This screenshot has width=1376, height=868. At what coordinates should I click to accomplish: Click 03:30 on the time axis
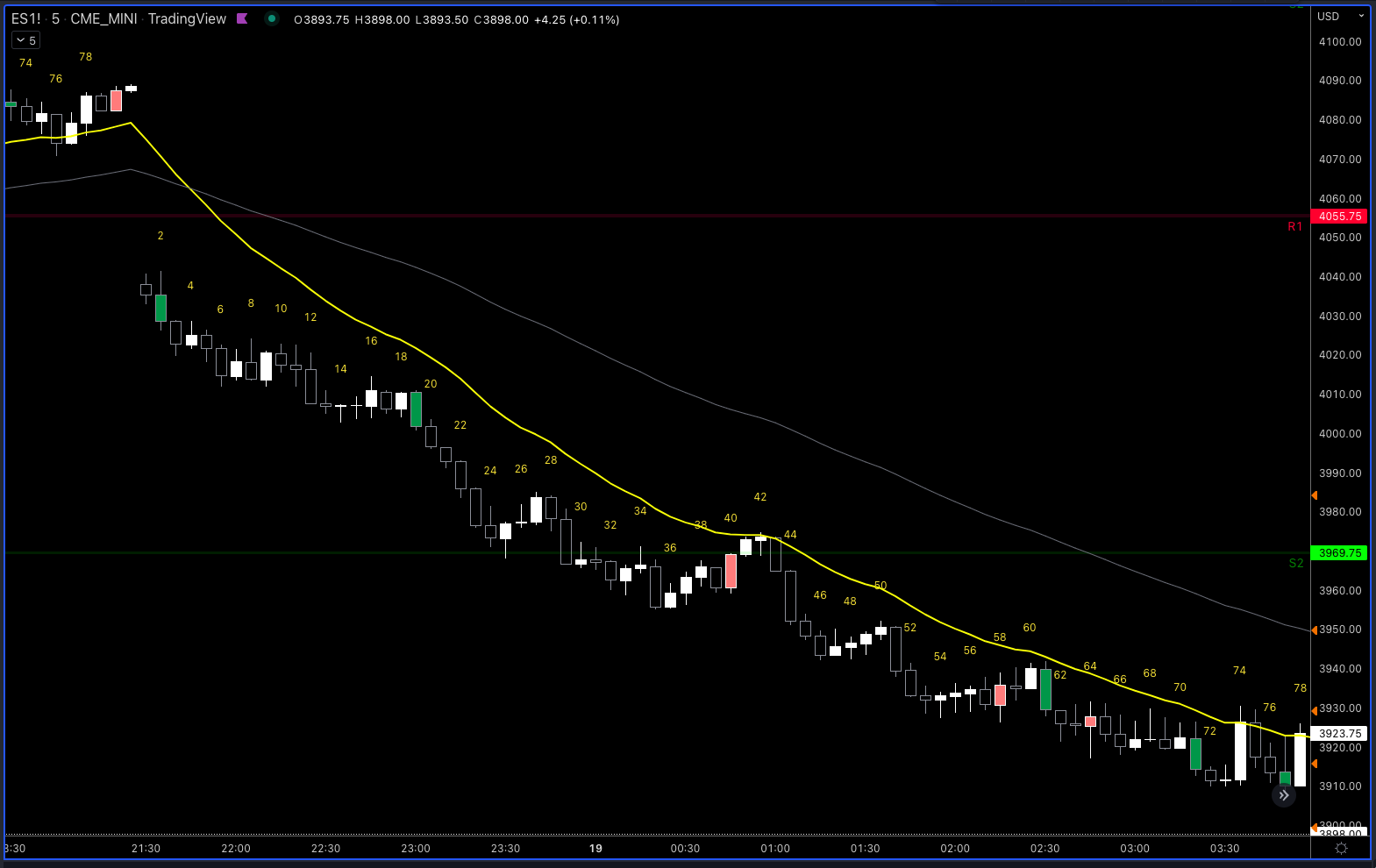[x=1224, y=849]
